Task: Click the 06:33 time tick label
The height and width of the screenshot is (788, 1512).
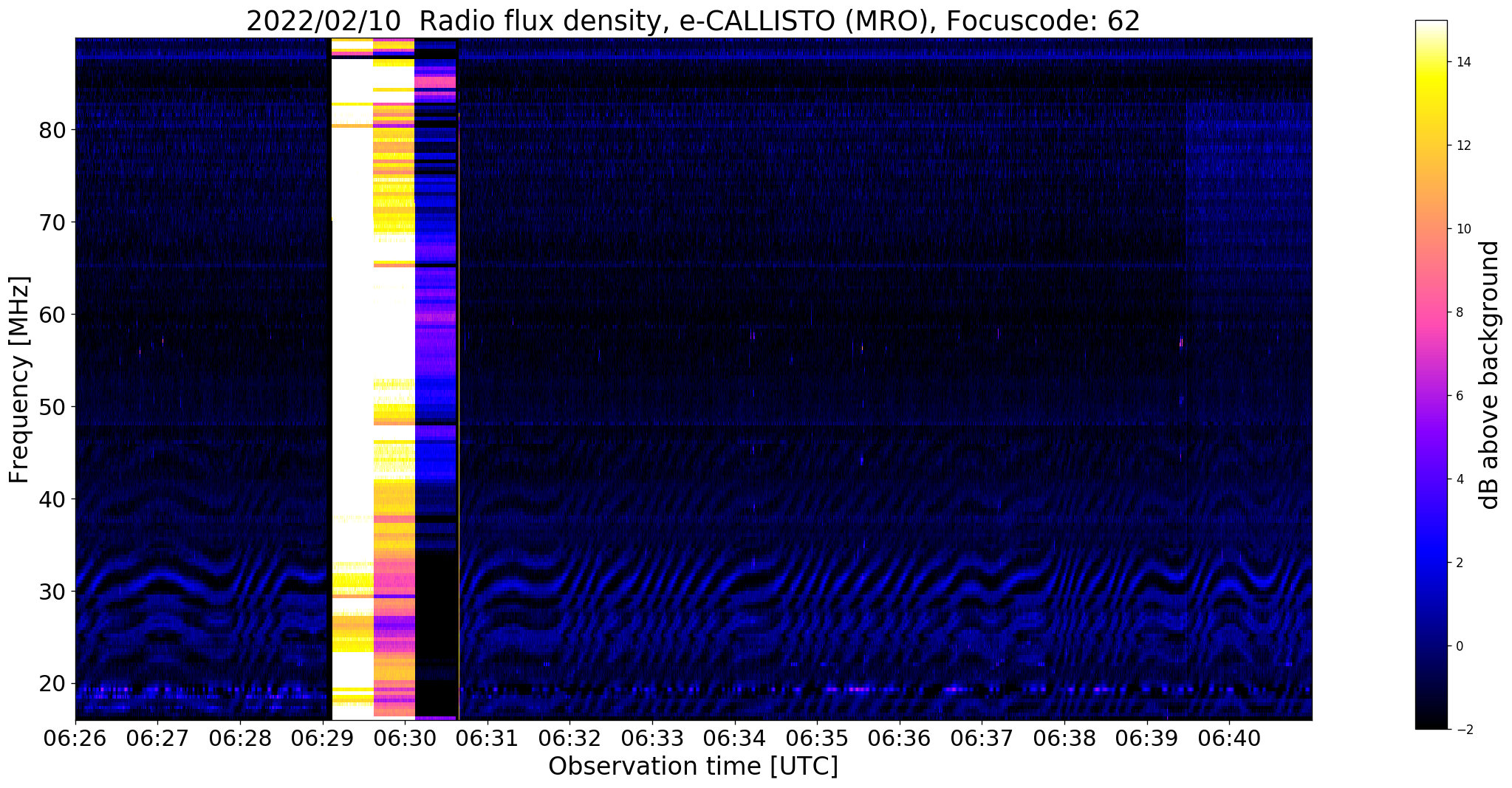Action: [x=652, y=739]
